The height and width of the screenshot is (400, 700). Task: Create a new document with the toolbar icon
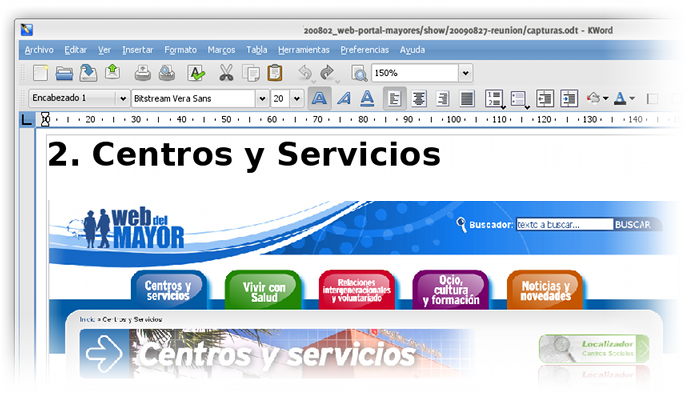tap(40, 73)
